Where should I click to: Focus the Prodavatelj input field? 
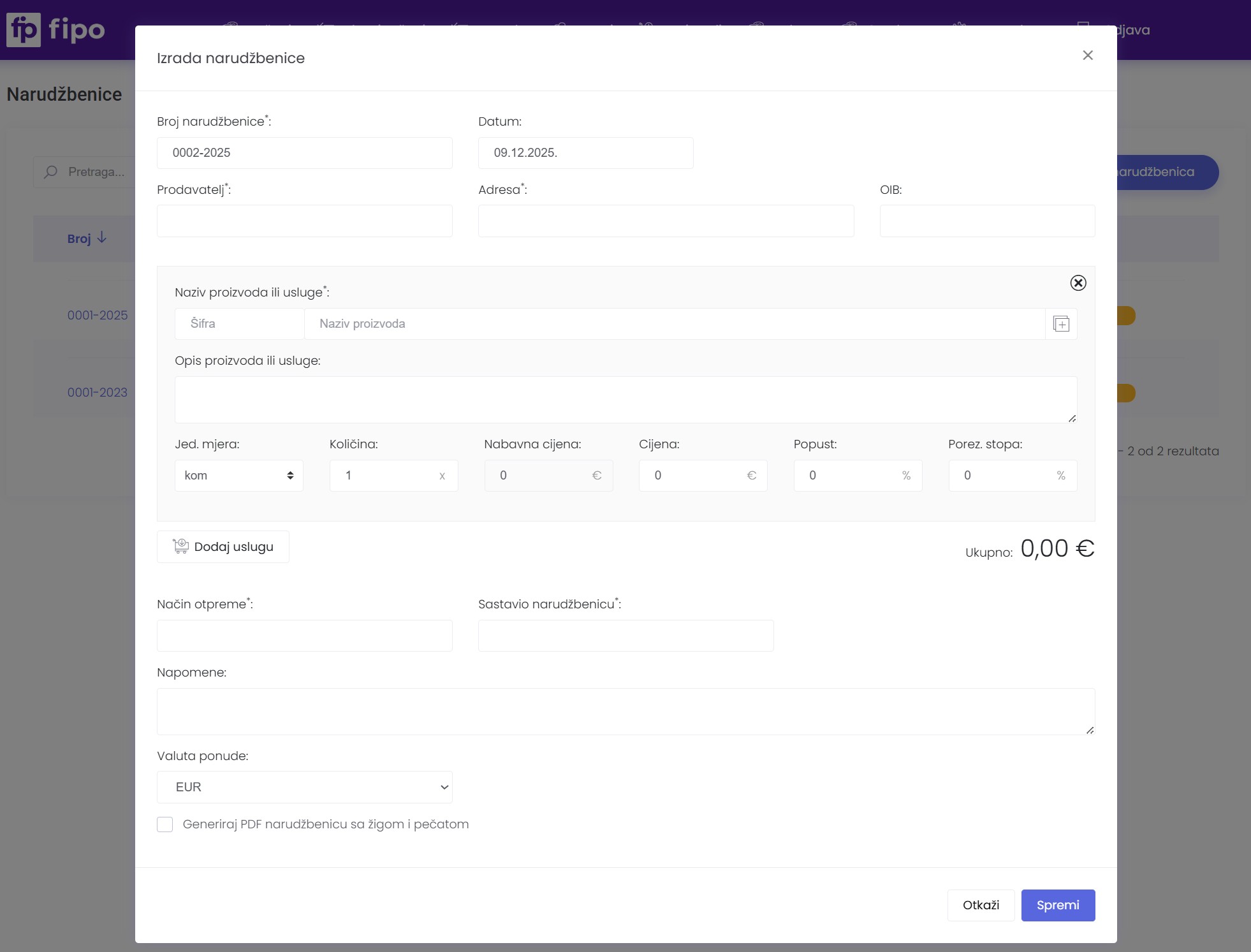point(304,221)
